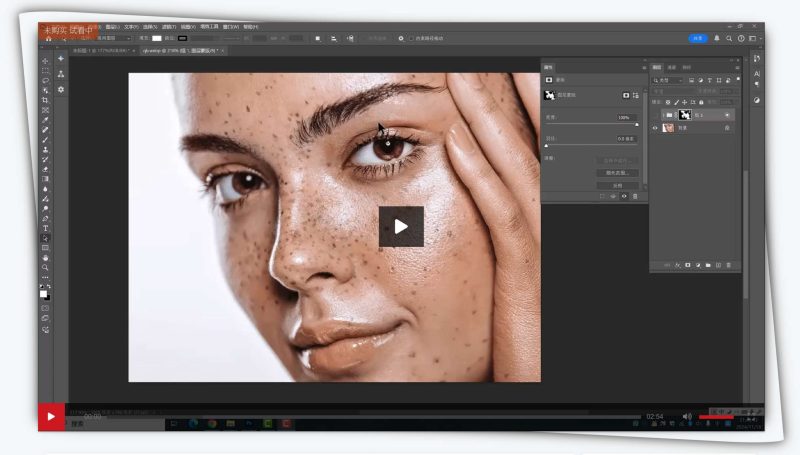Image resolution: width=800 pixels, height=455 pixels.
Task: Toggle the checkbox next to the gear in options bar
Action: pos(410,38)
